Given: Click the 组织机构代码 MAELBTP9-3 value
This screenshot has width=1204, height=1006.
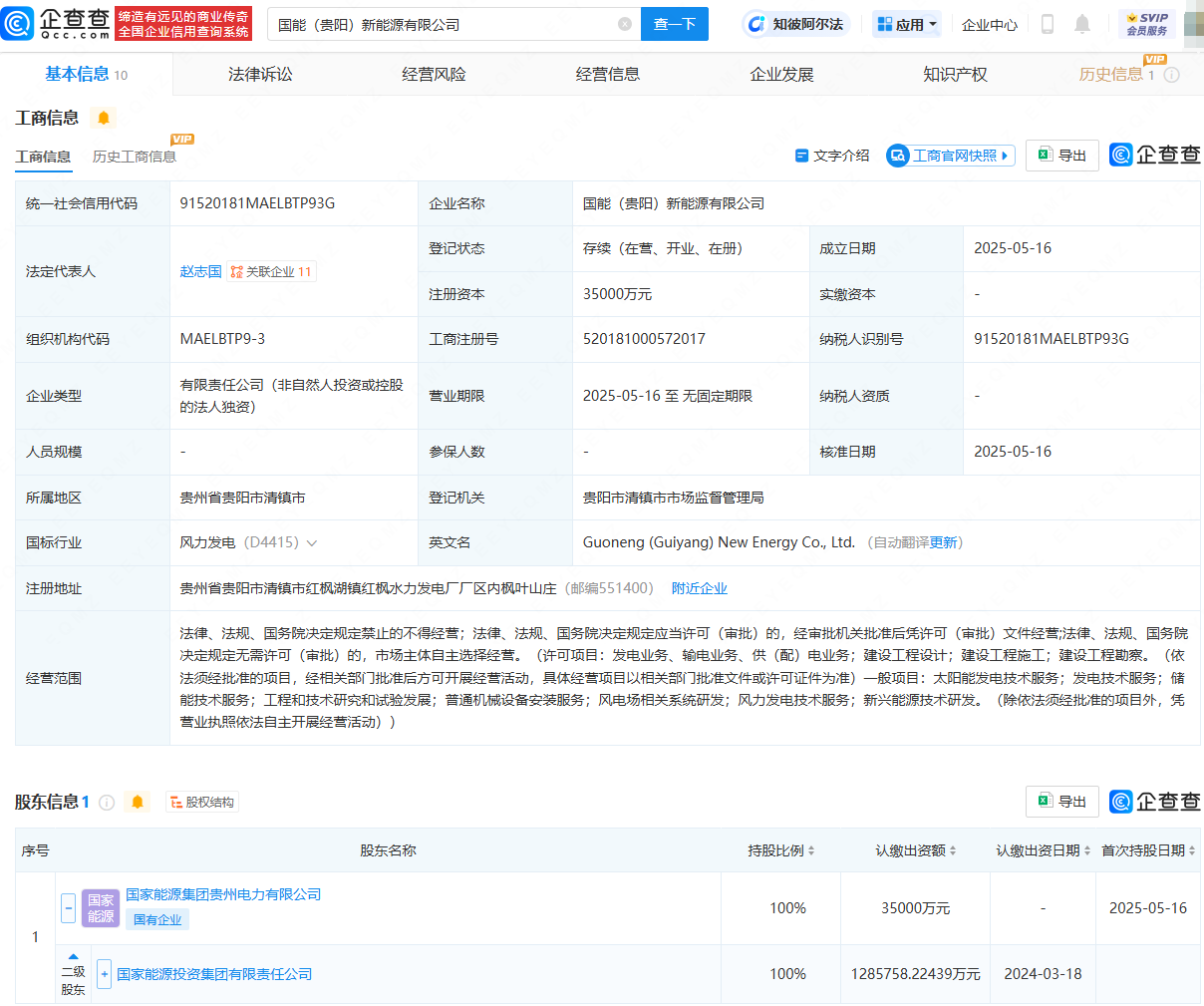Looking at the screenshot, I should click(x=222, y=339).
